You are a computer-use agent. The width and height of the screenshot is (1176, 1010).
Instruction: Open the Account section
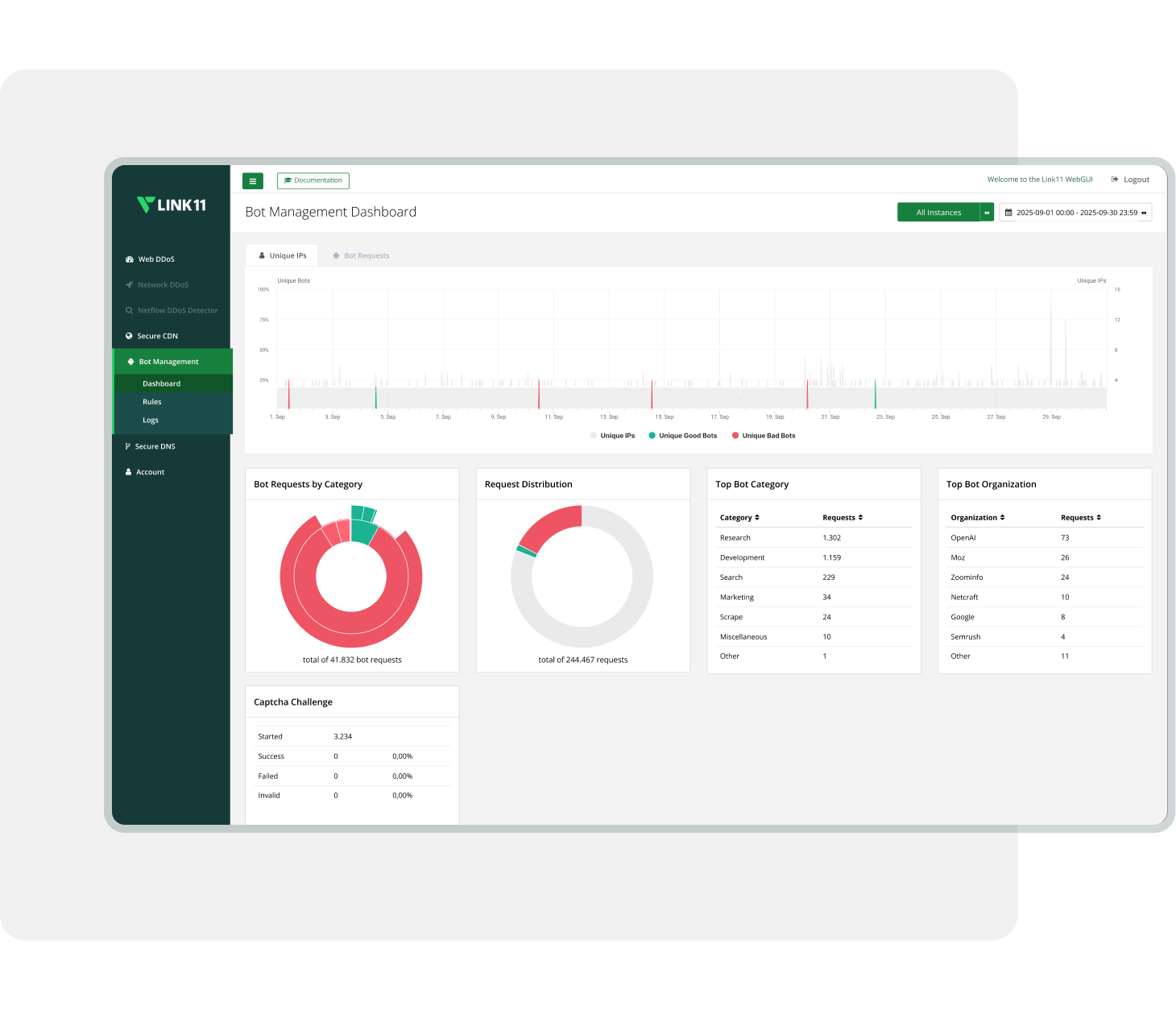tap(150, 472)
